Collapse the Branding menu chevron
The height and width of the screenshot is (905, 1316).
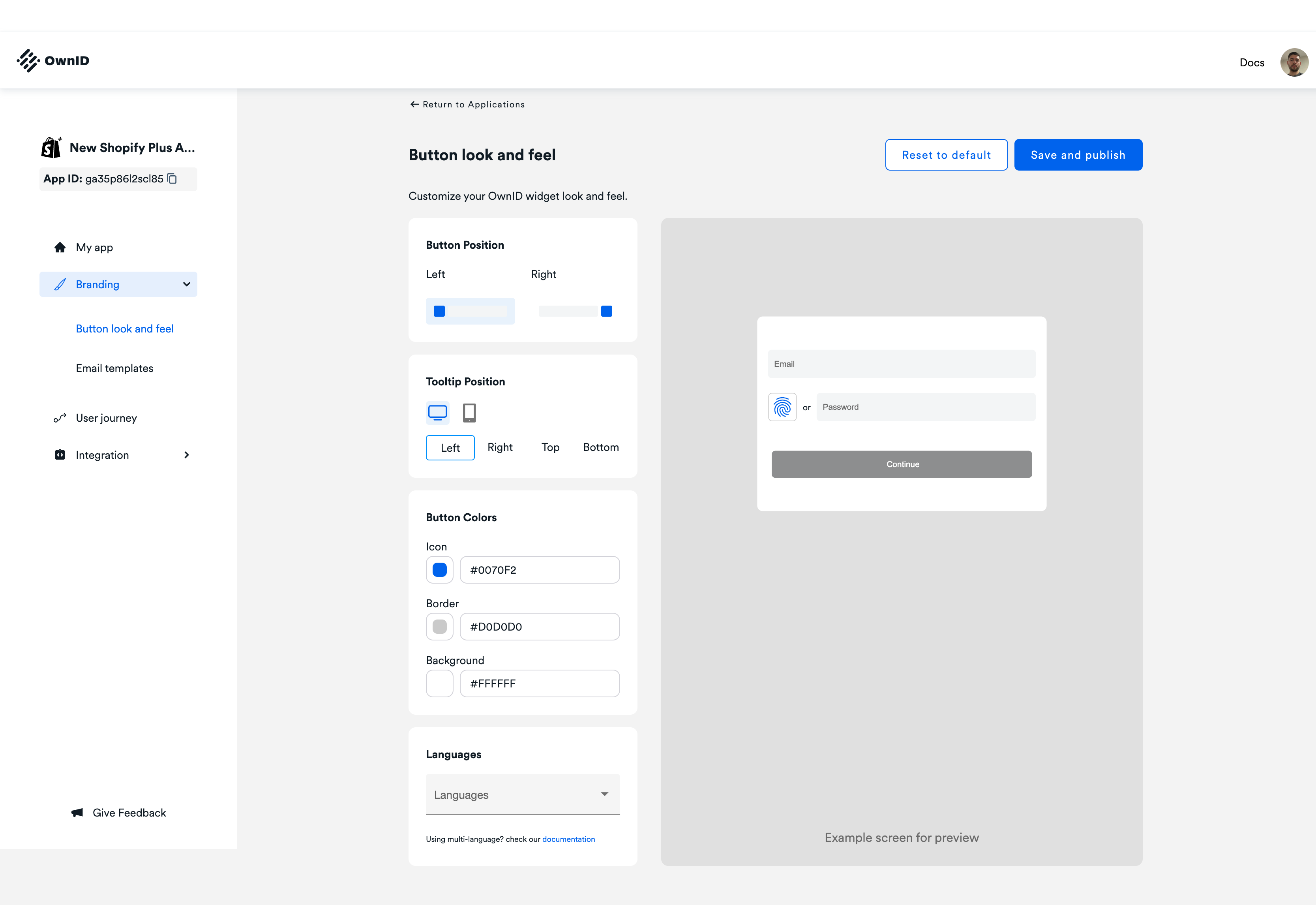pyautogui.click(x=186, y=284)
